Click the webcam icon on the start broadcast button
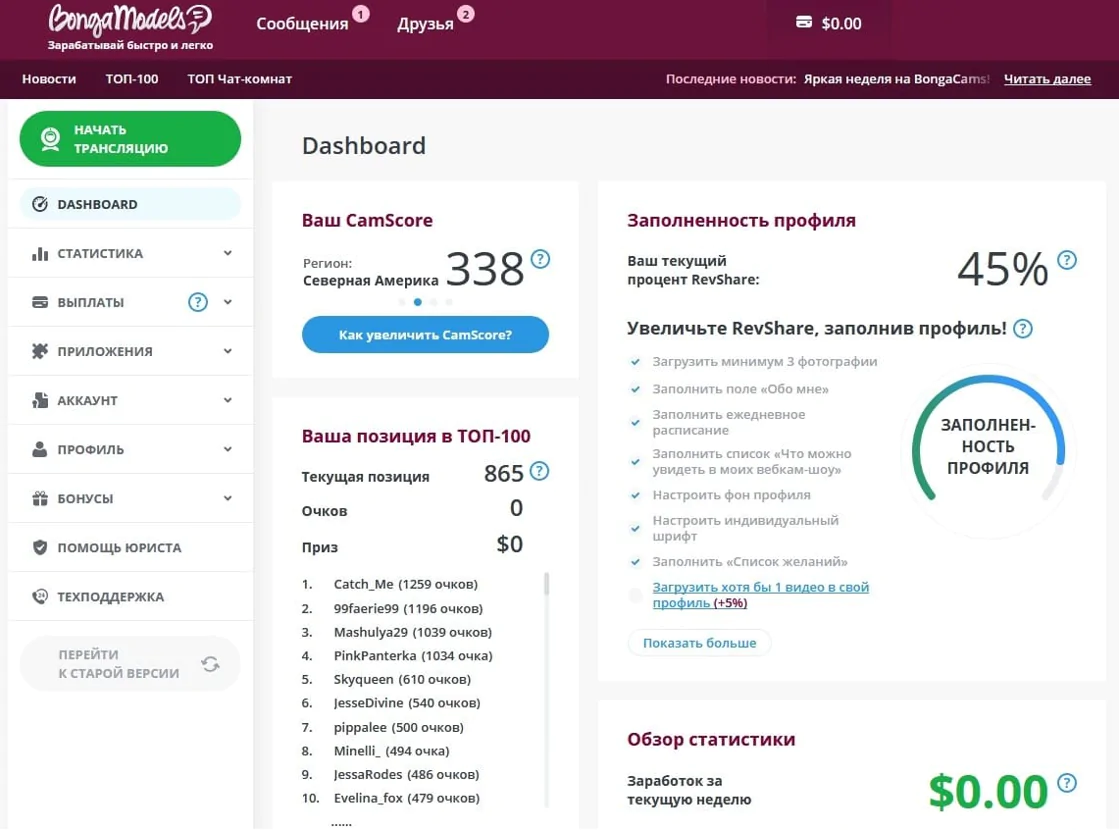Viewport: 1119px width, 830px height. 50,138
